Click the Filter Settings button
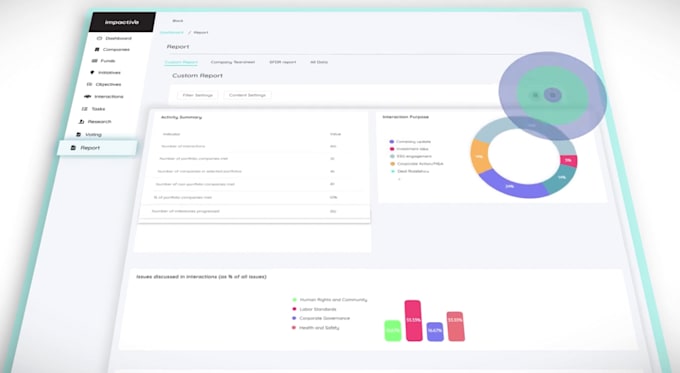Viewport: 680px width, 373px height. point(198,95)
